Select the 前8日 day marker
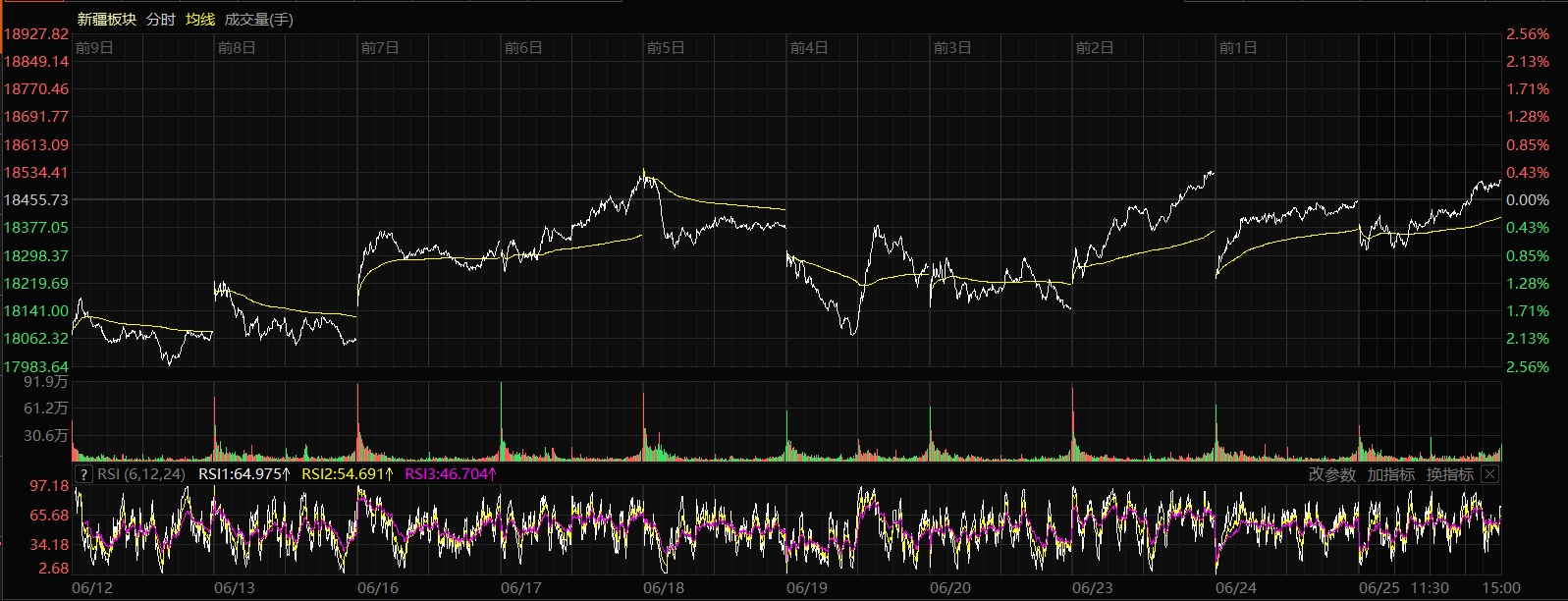 coord(237,47)
